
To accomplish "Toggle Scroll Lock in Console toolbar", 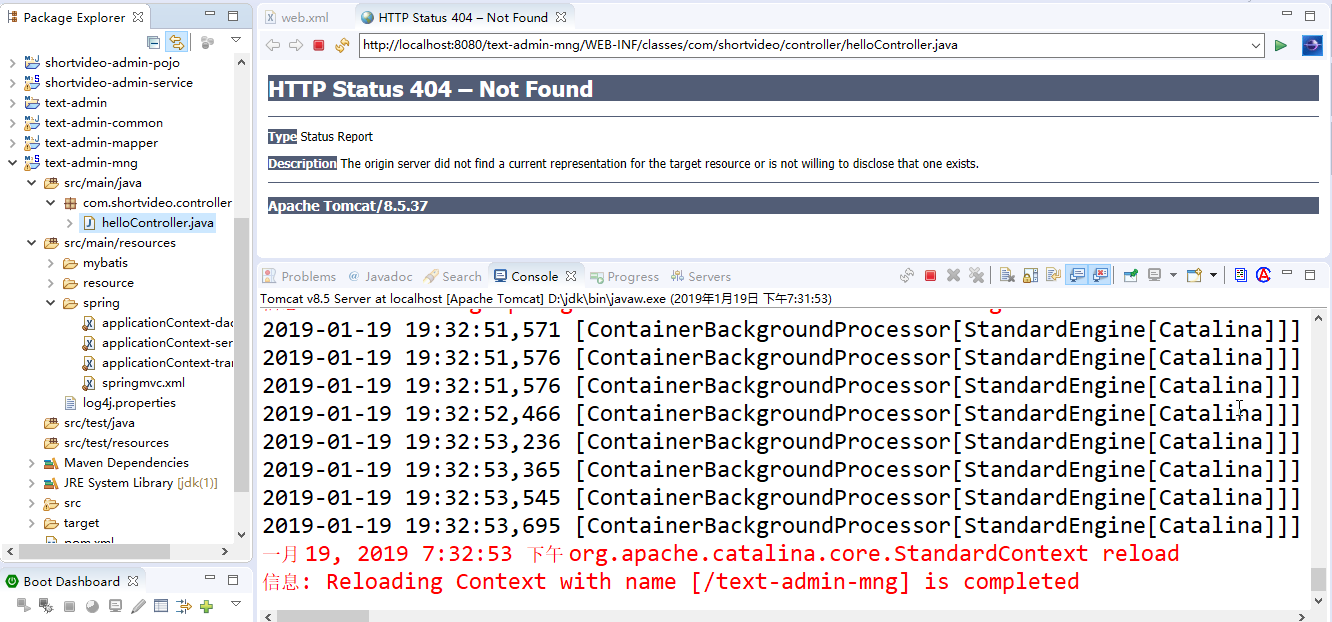I will click(1030, 276).
